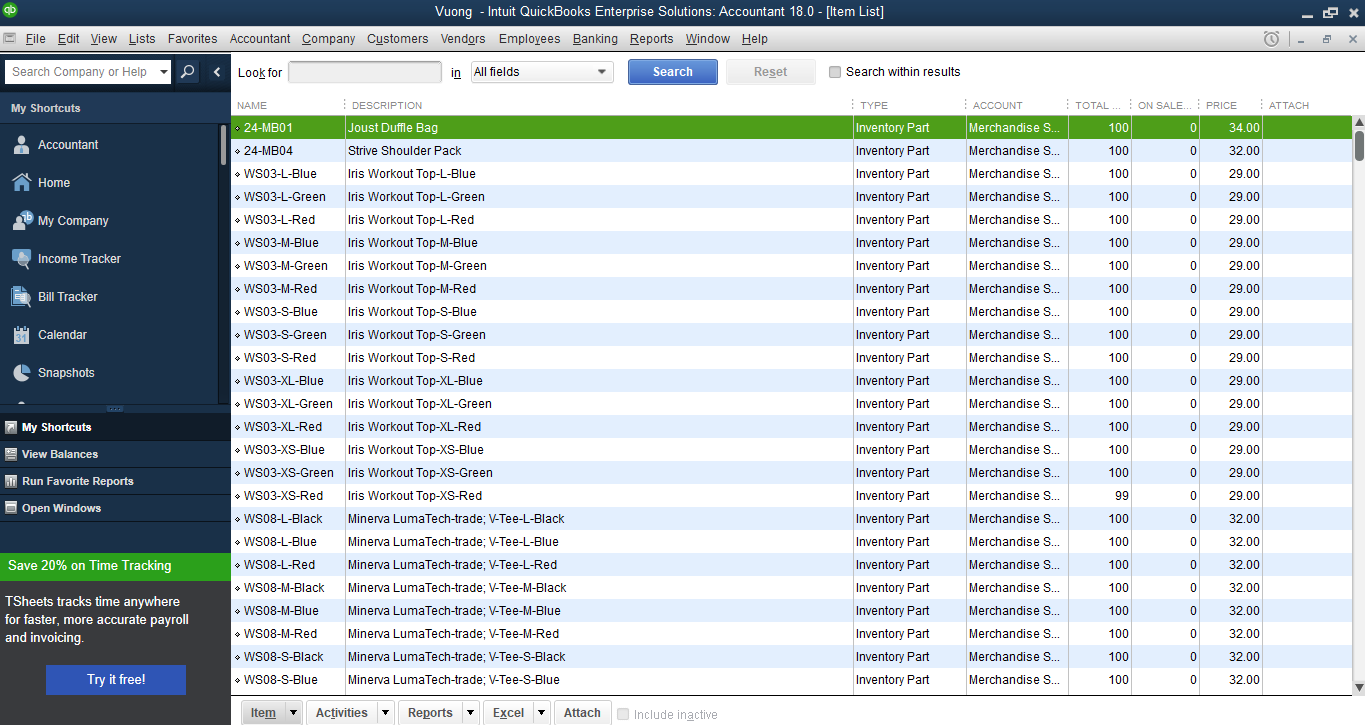Open the Vendors menu
1365x725 pixels.
coord(462,39)
